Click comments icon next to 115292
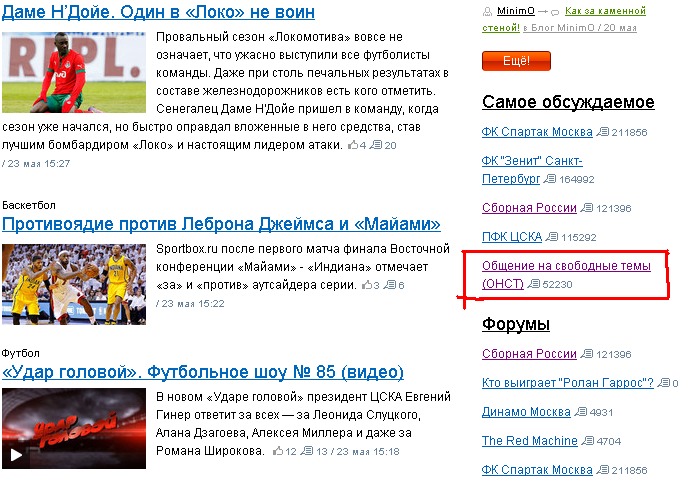 (552, 237)
